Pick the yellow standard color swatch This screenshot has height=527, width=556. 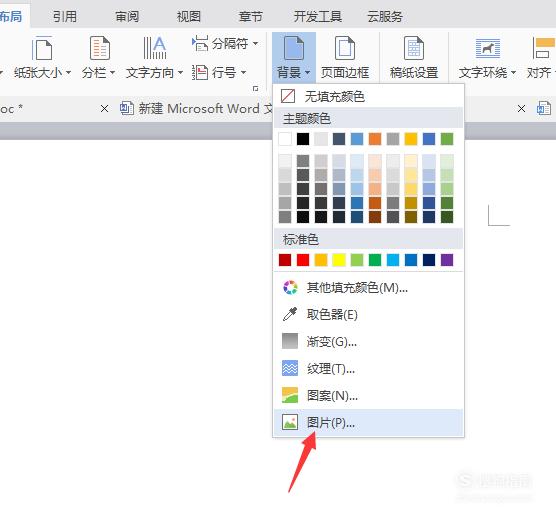pos(339,260)
